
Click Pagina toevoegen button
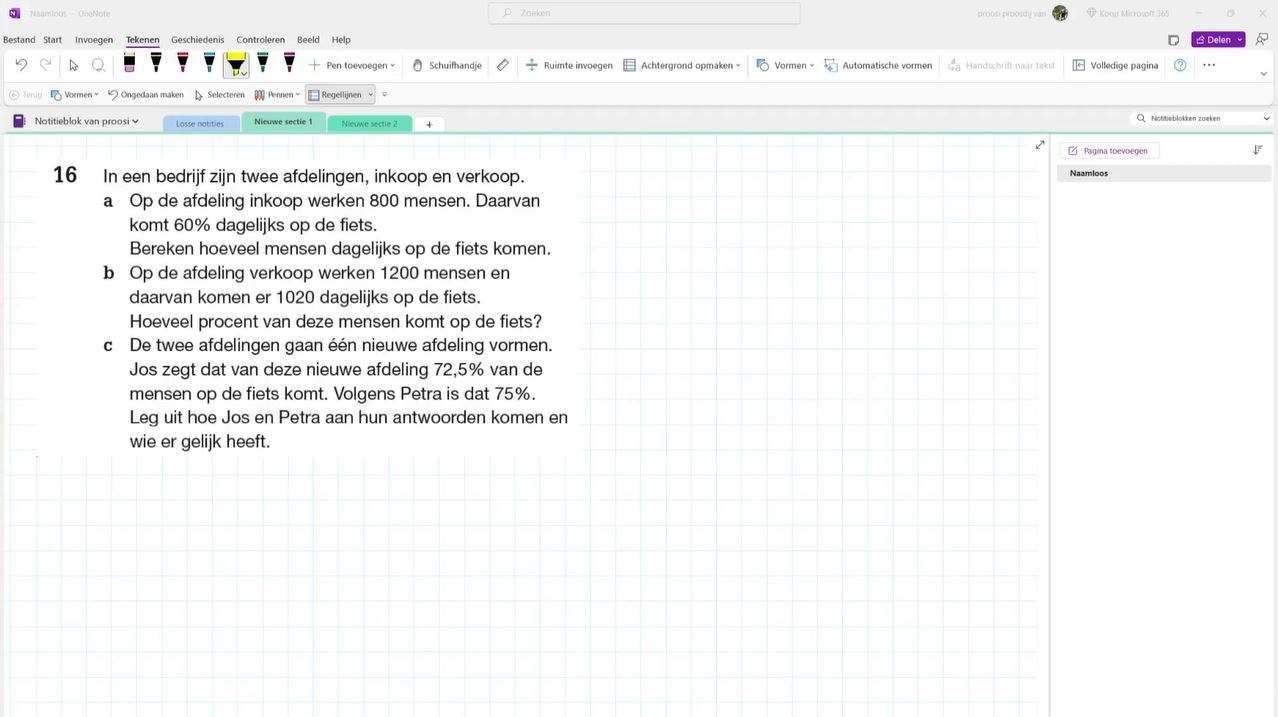1108,151
